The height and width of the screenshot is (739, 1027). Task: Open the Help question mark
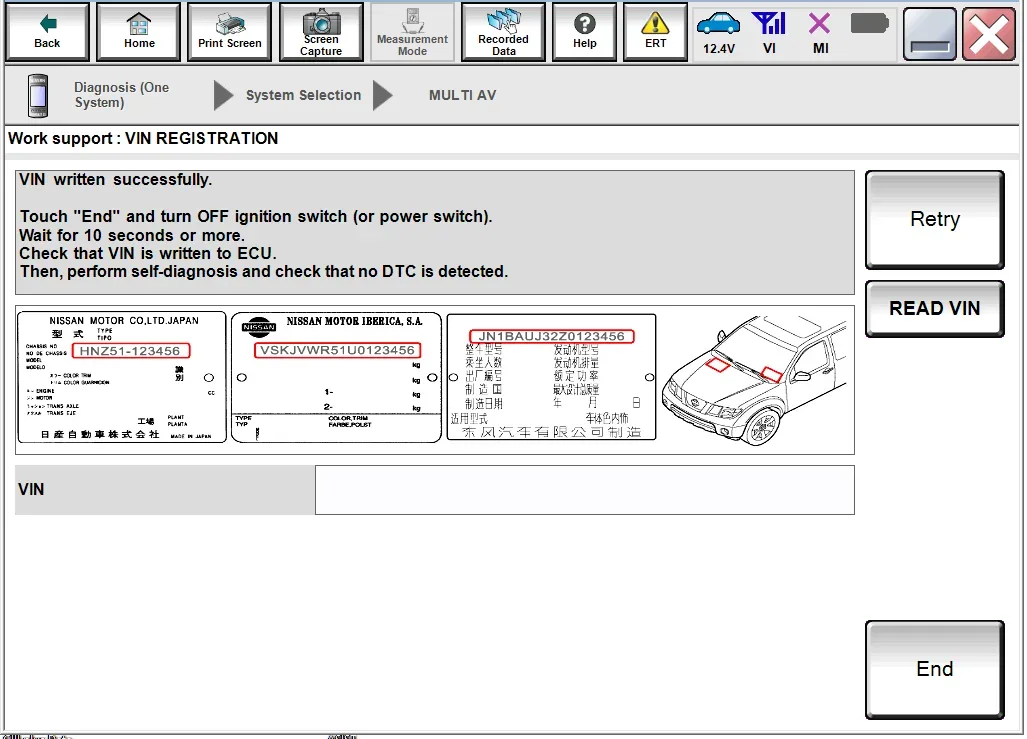click(x=584, y=24)
